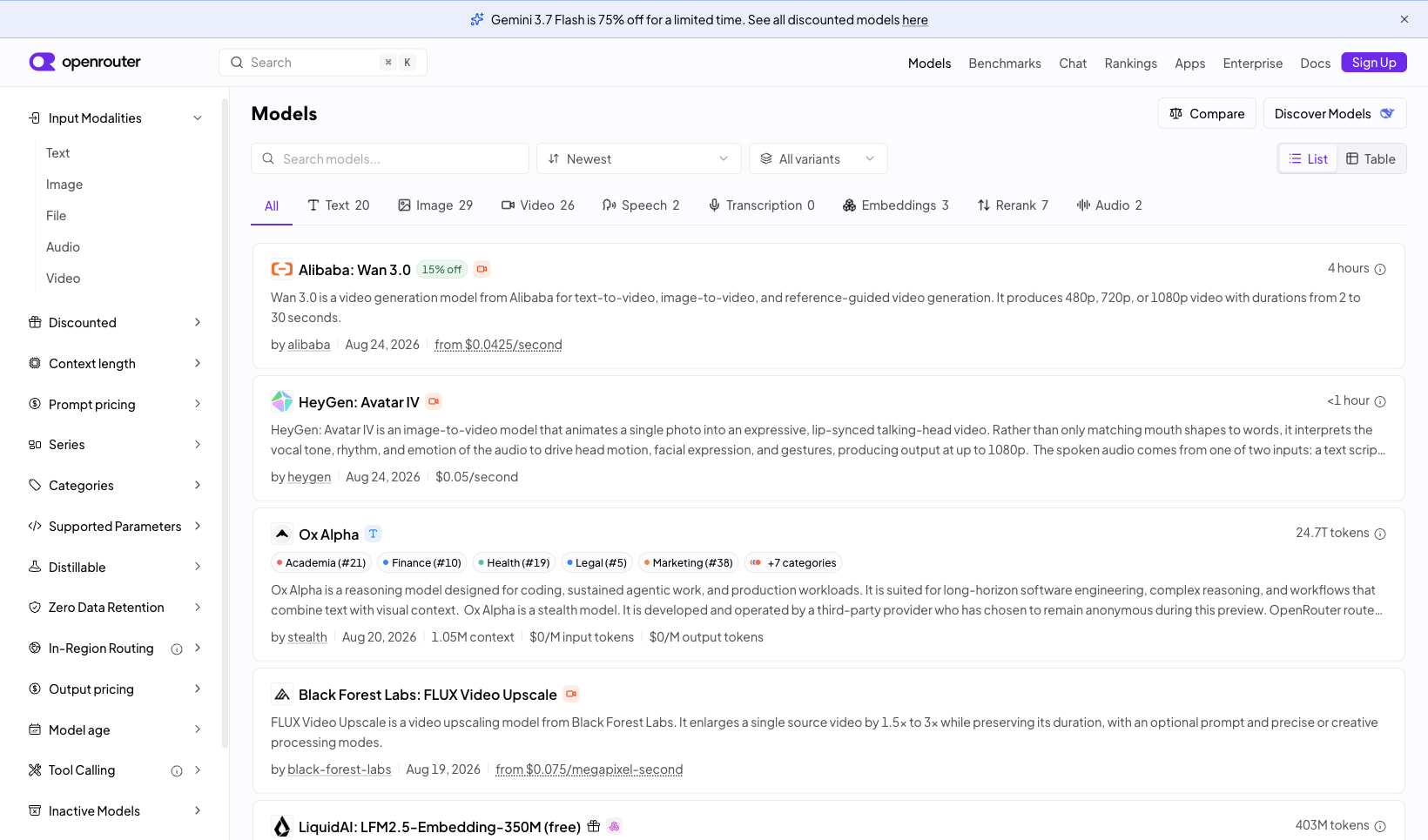Expand the Discounted filter section
The image size is (1428, 840).
115,322
